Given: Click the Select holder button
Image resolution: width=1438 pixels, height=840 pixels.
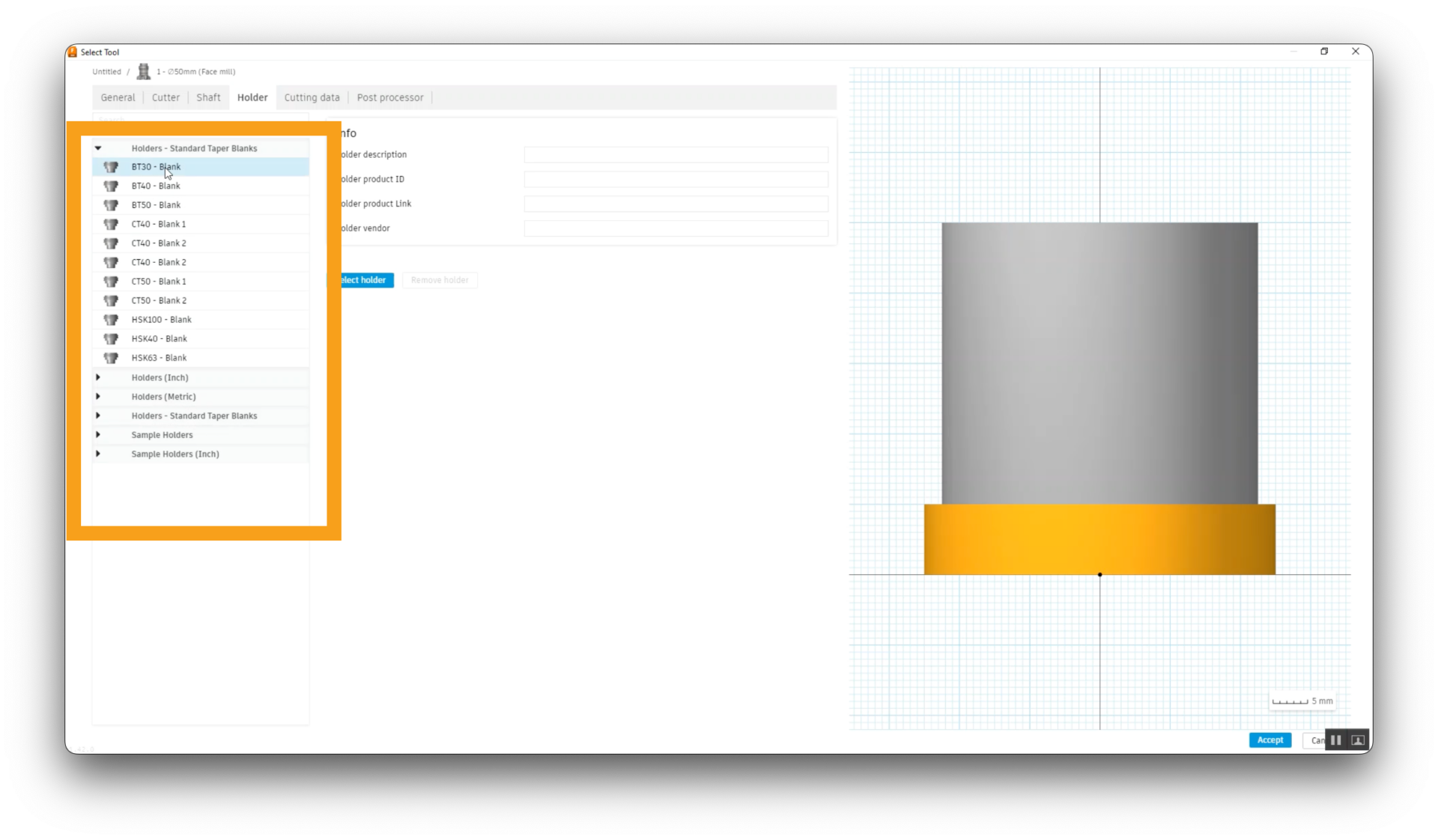Looking at the screenshot, I should (x=366, y=280).
